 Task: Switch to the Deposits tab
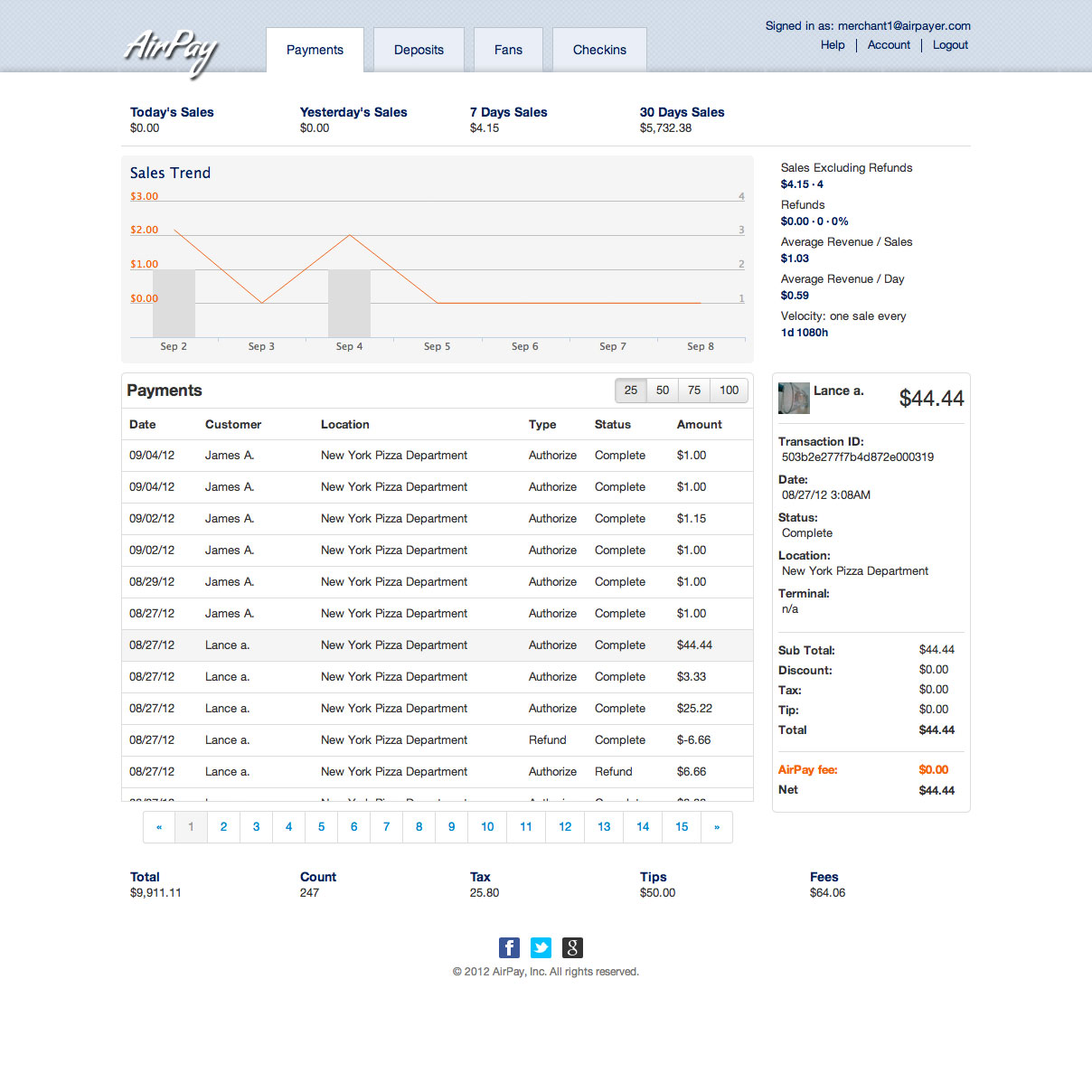click(x=419, y=51)
